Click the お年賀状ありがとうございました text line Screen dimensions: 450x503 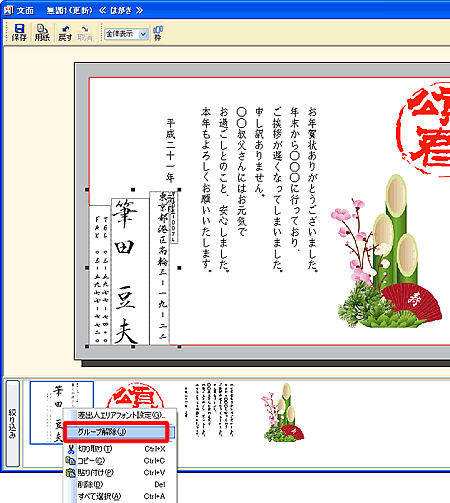[x=312, y=189]
